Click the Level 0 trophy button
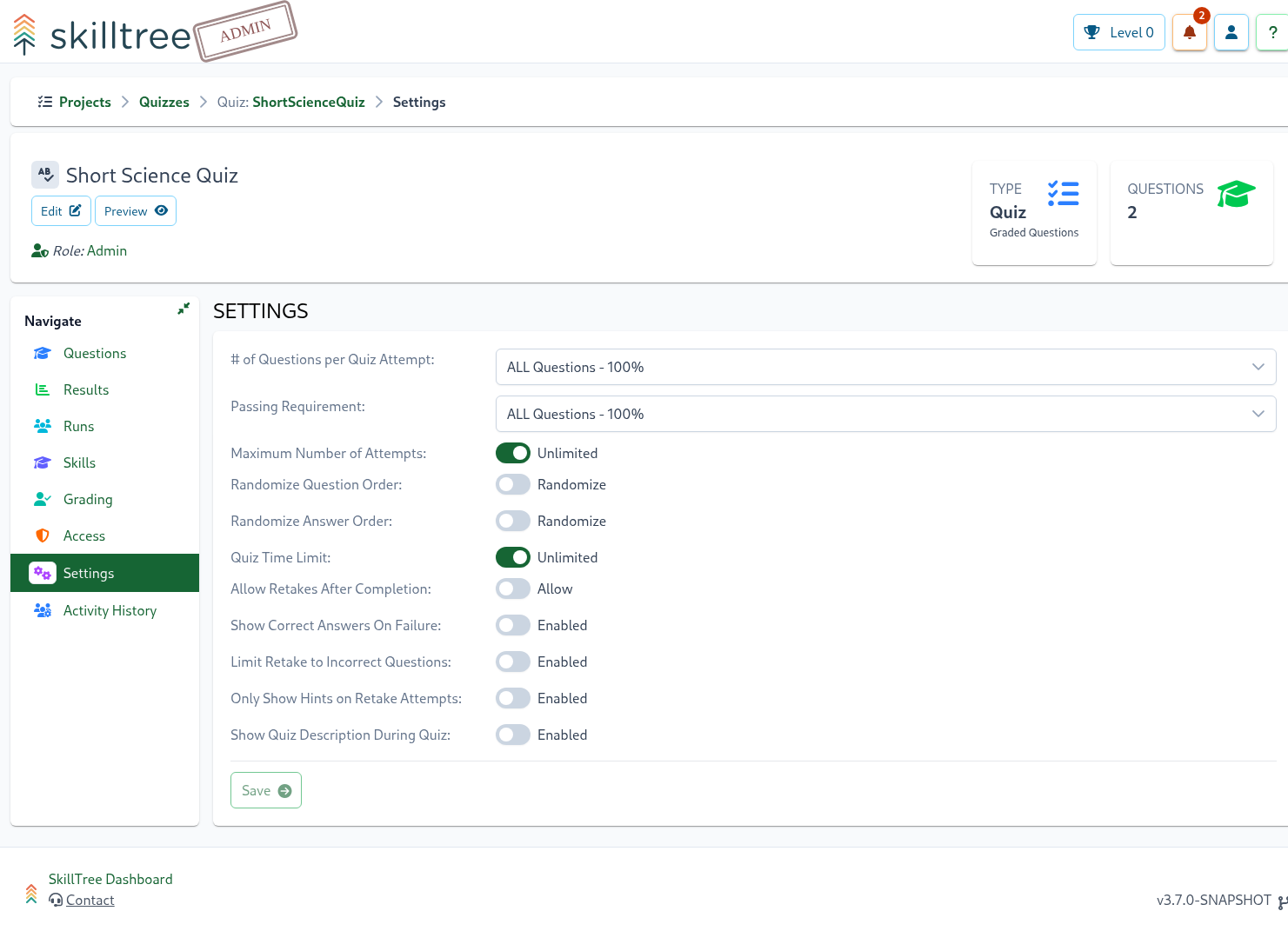 tap(1119, 32)
